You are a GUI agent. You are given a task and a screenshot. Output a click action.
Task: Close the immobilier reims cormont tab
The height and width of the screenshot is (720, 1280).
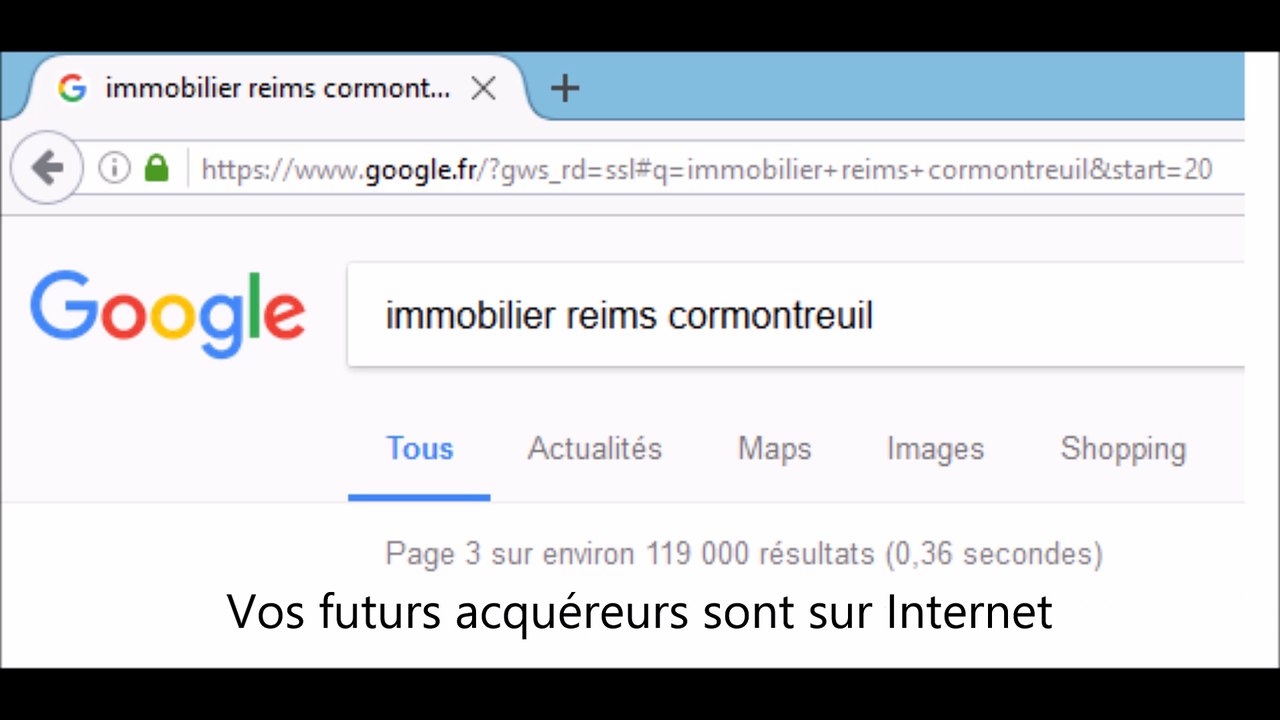483,88
